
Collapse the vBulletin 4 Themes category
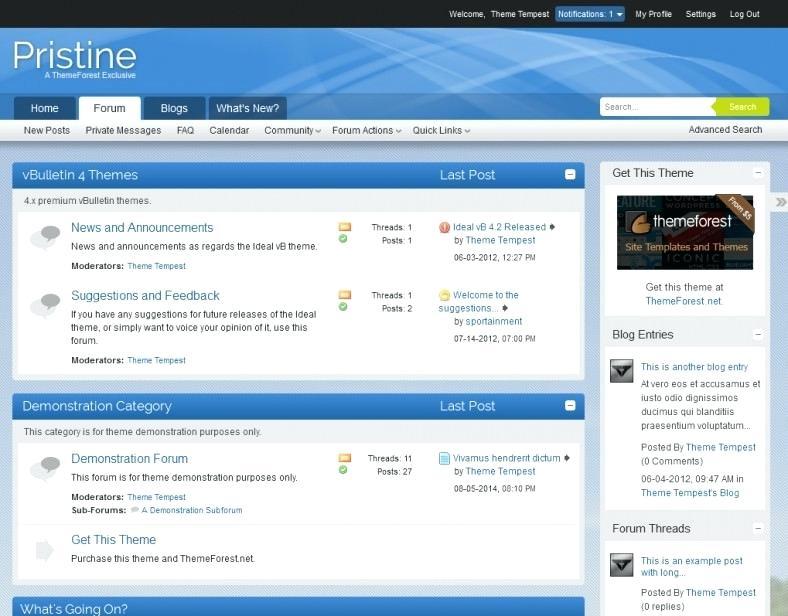coord(570,174)
